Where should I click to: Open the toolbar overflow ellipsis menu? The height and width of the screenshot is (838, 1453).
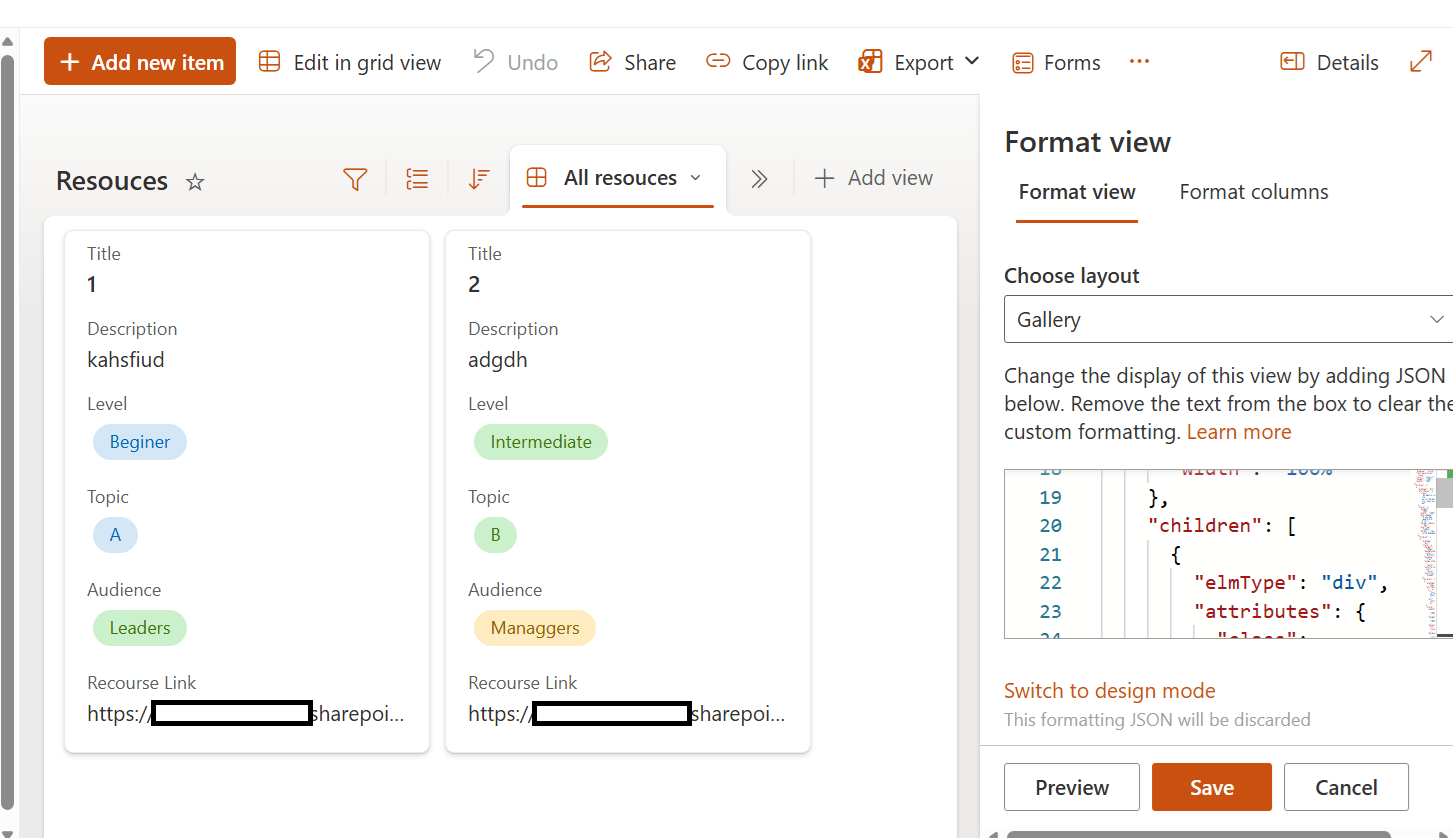point(1139,62)
